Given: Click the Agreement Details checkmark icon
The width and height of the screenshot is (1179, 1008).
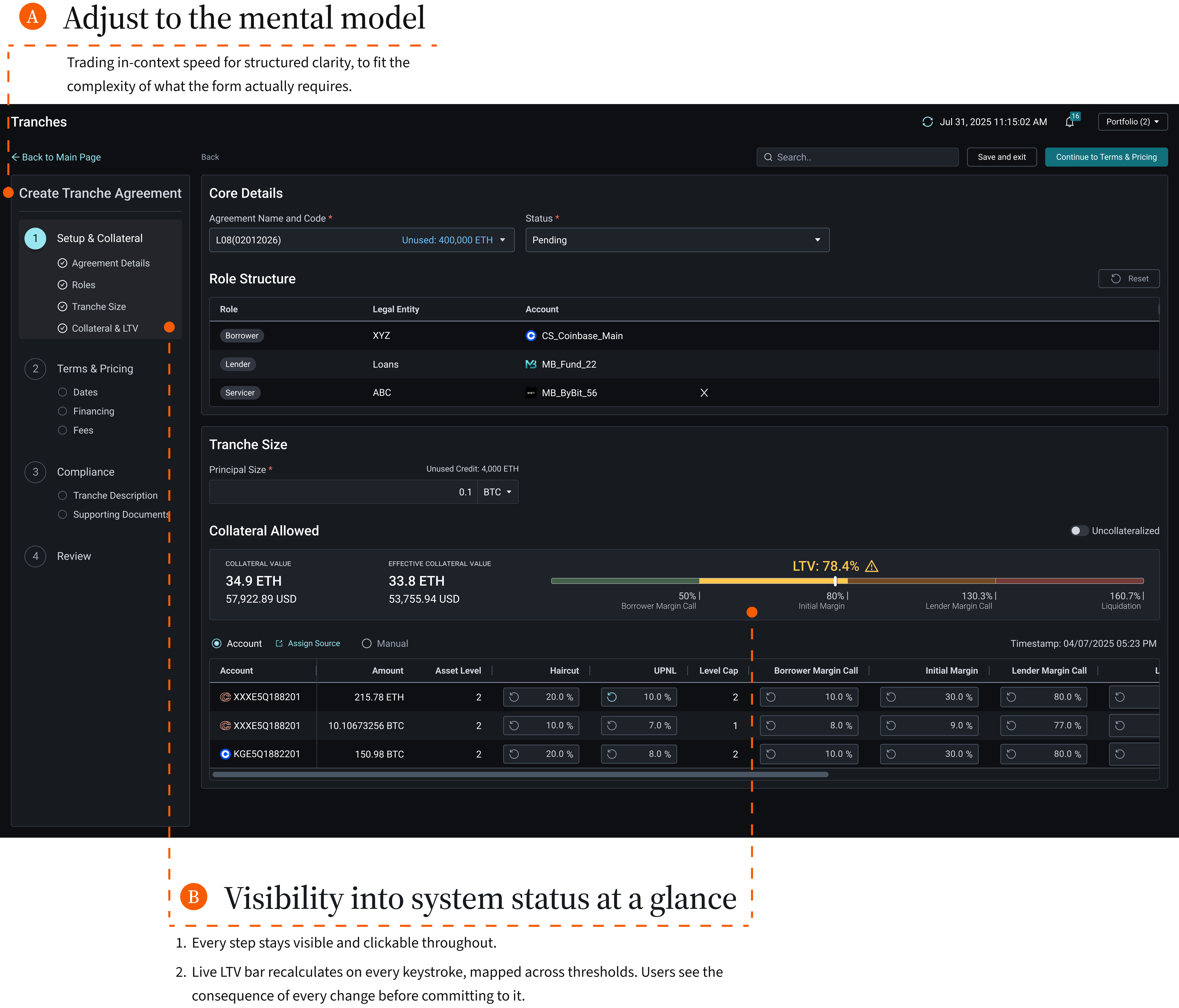Looking at the screenshot, I should click(x=63, y=263).
